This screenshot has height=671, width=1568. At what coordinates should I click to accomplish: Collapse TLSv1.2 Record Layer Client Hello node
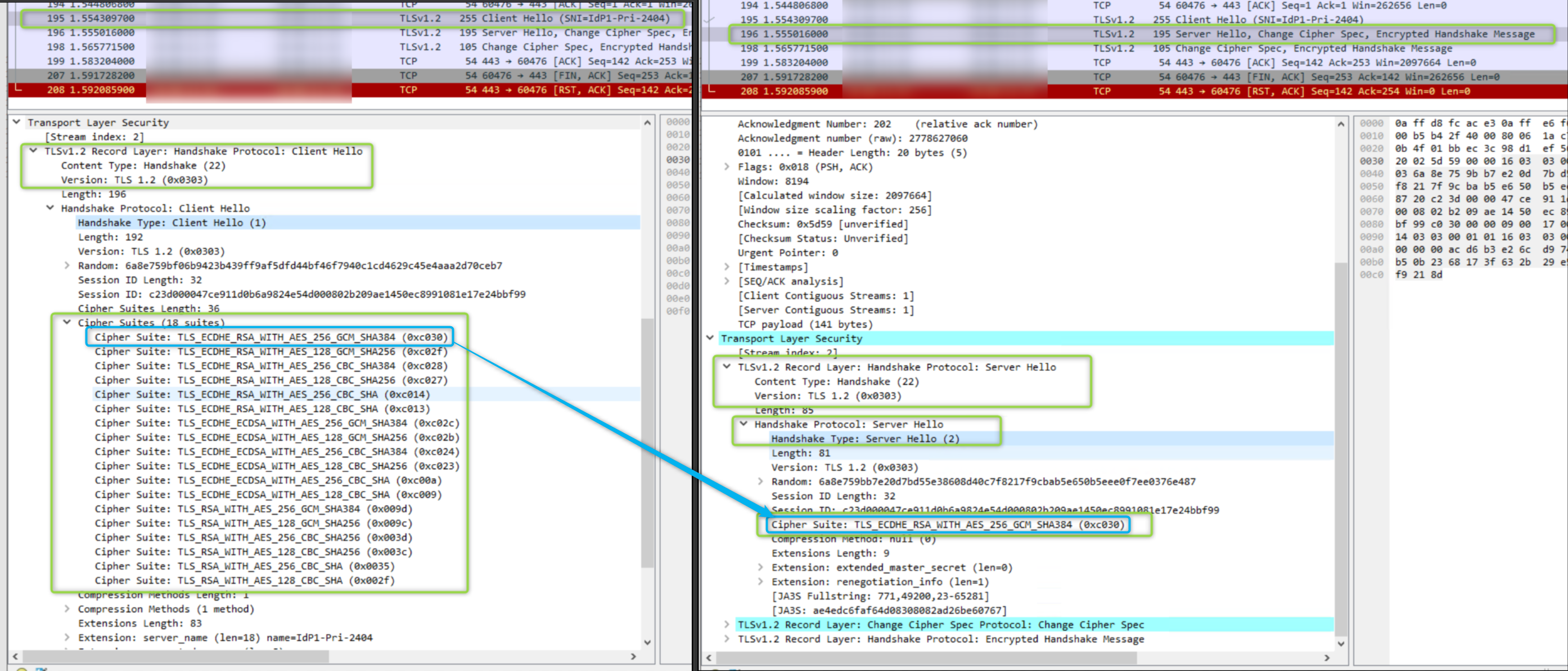34,151
